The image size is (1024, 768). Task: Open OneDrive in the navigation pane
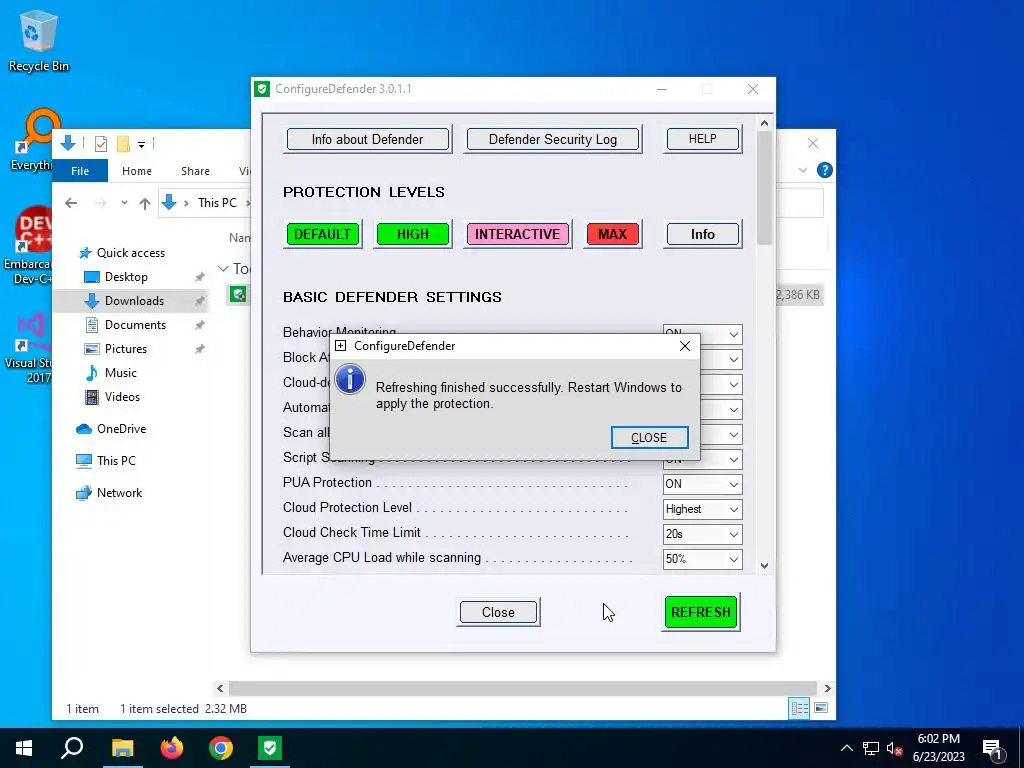[x=121, y=428]
